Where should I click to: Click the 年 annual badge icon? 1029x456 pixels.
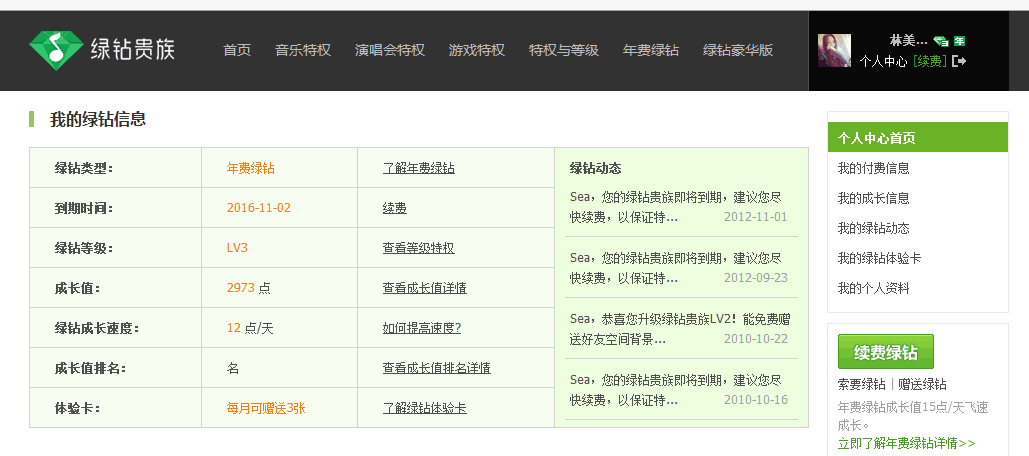click(x=959, y=41)
